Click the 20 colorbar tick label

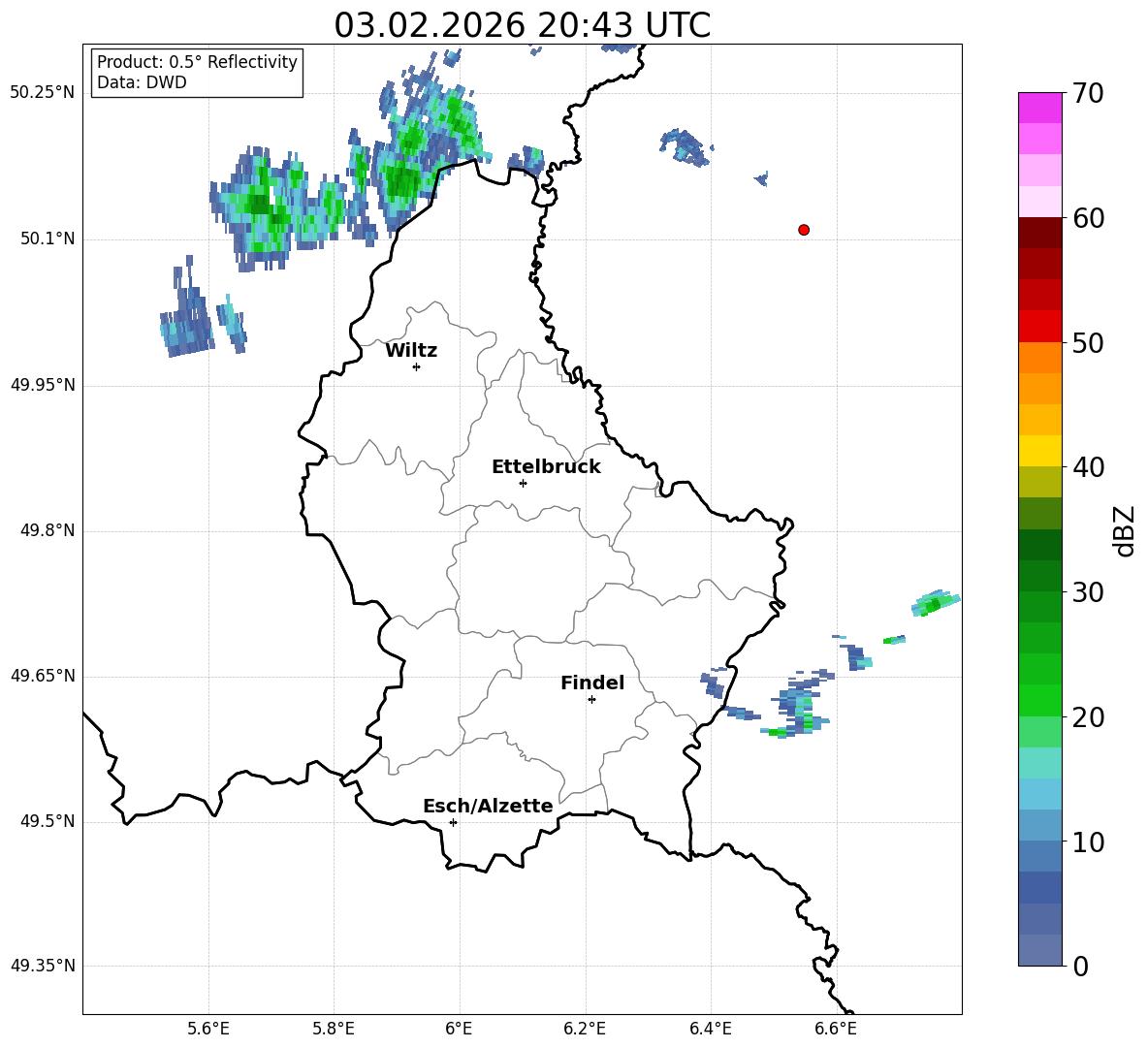[x=1088, y=717]
